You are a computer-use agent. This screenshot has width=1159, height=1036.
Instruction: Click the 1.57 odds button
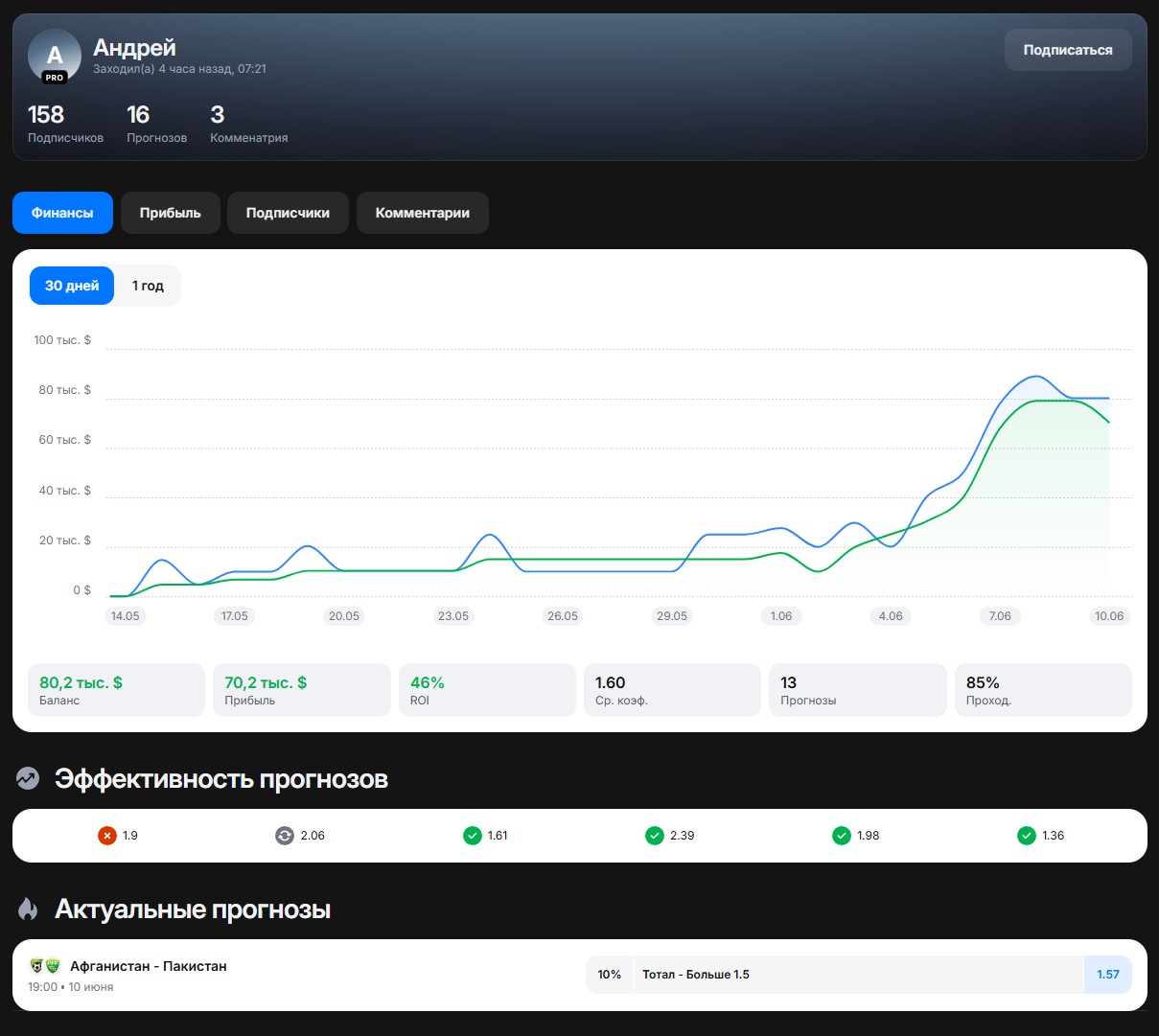[1108, 975]
